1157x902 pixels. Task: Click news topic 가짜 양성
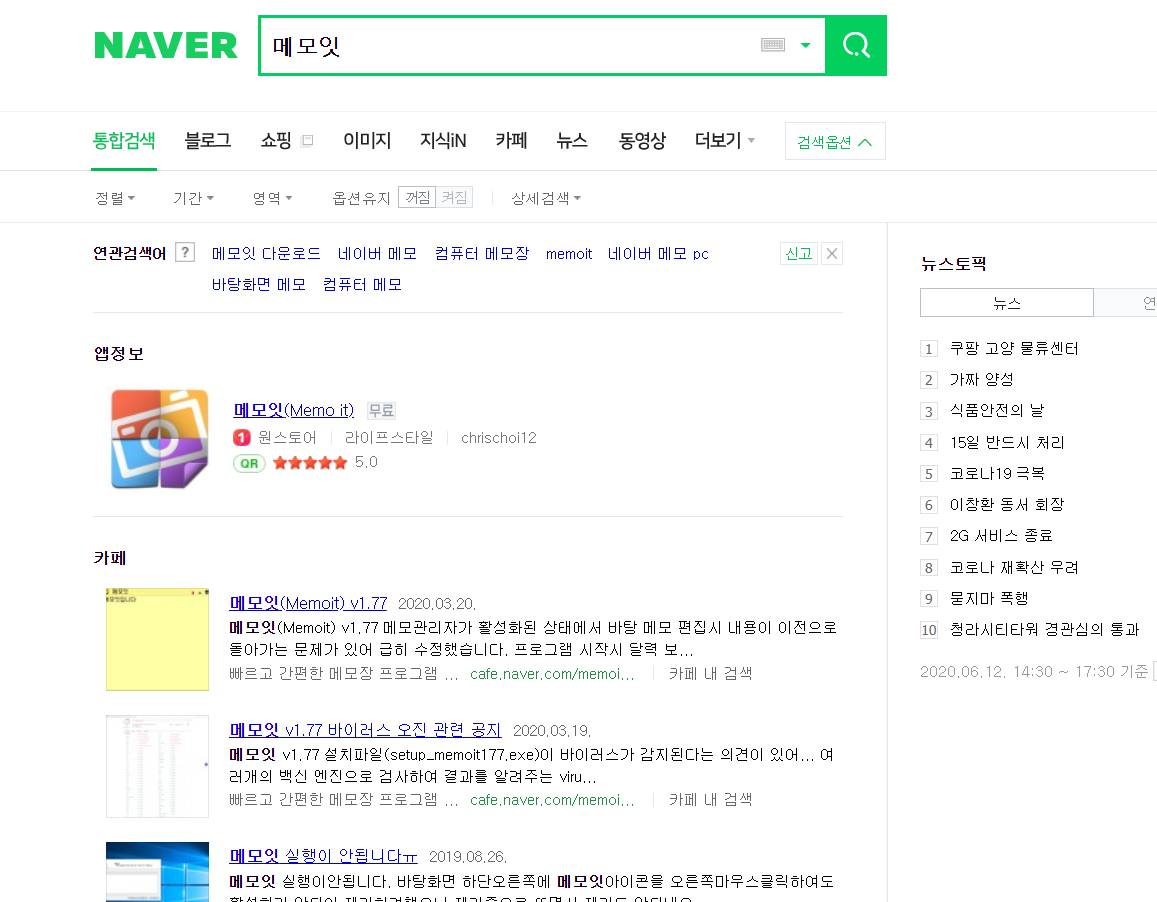pos(981,379)
